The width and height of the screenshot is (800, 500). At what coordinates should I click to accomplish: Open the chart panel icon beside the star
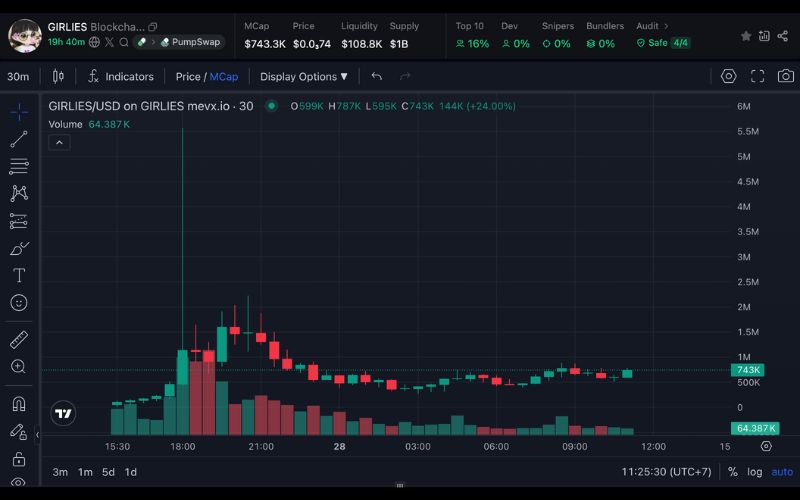[764, 36]
